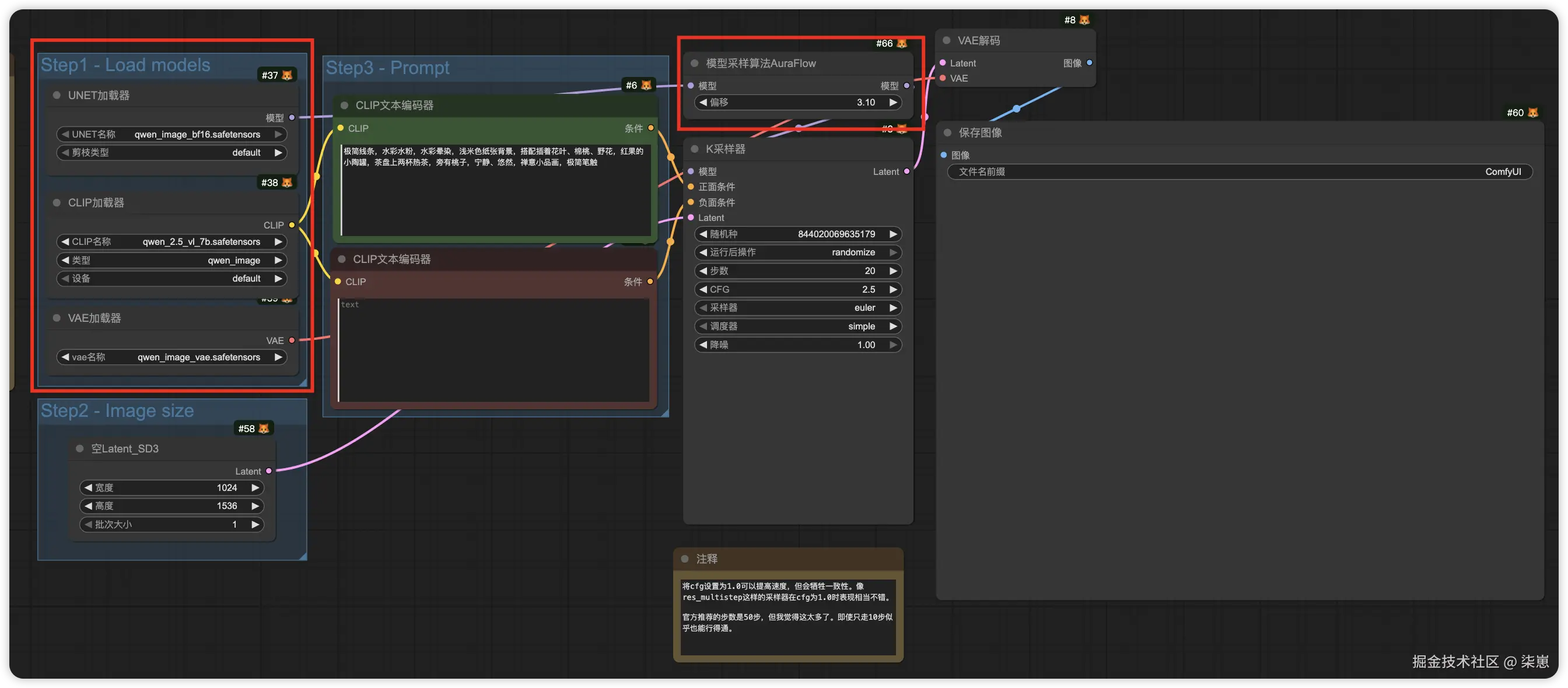Click the #58 fox badge on empty latent node
The height and width of the screenshot is (688, 1568).
264,429
